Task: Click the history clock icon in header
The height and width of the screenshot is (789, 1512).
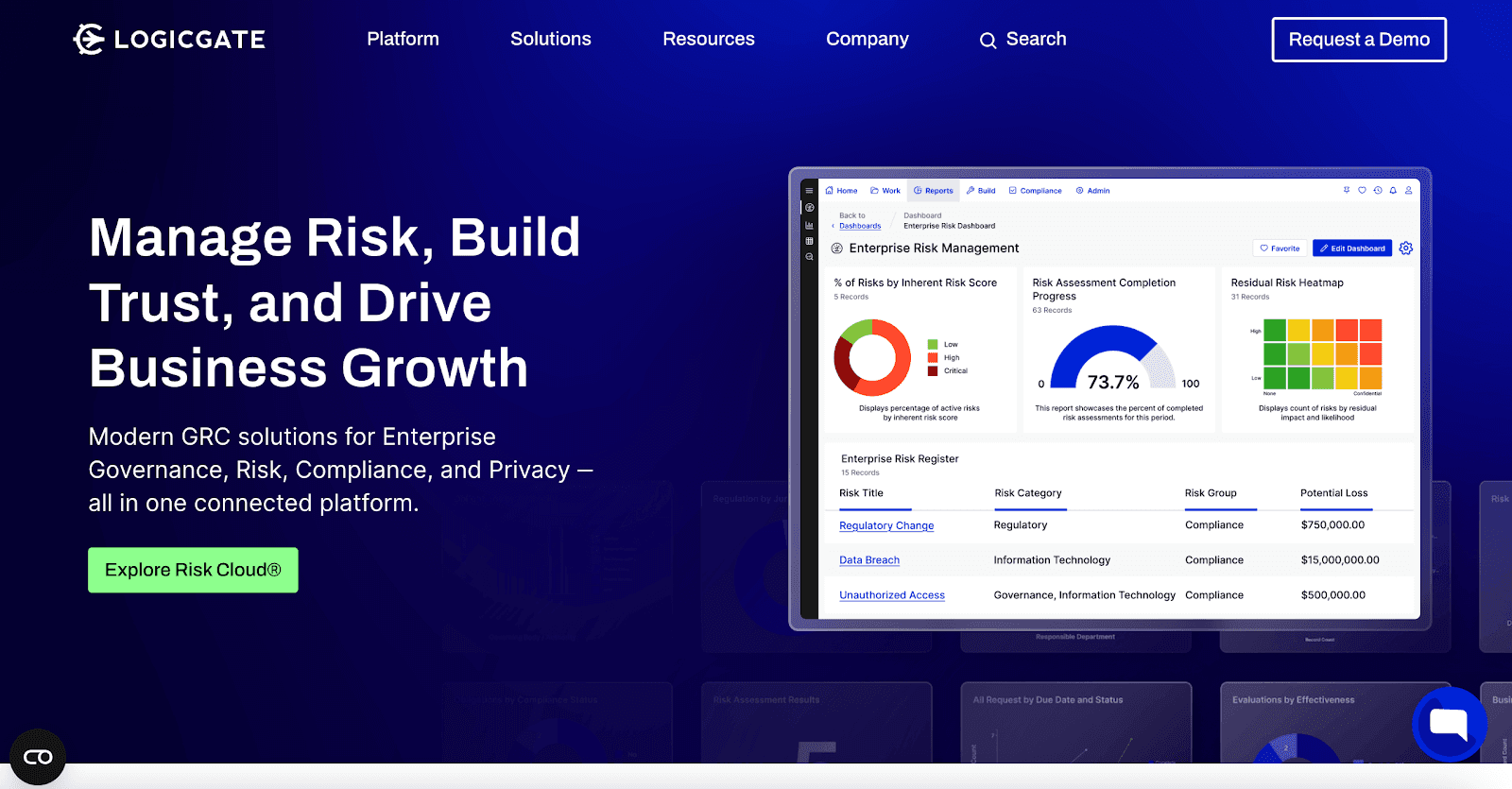Action: (1378, 190)
